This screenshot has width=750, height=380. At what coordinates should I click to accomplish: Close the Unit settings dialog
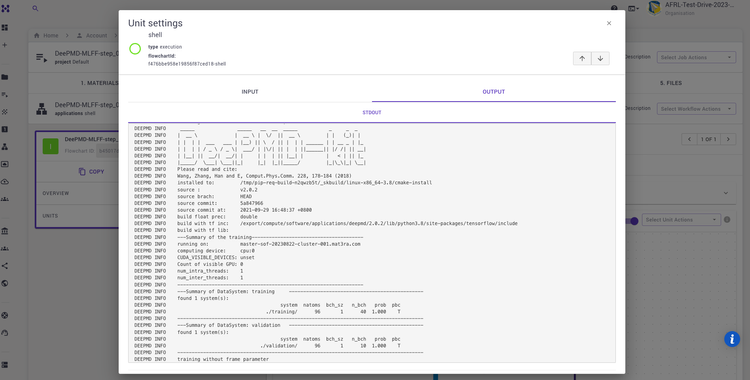(609, 23)
